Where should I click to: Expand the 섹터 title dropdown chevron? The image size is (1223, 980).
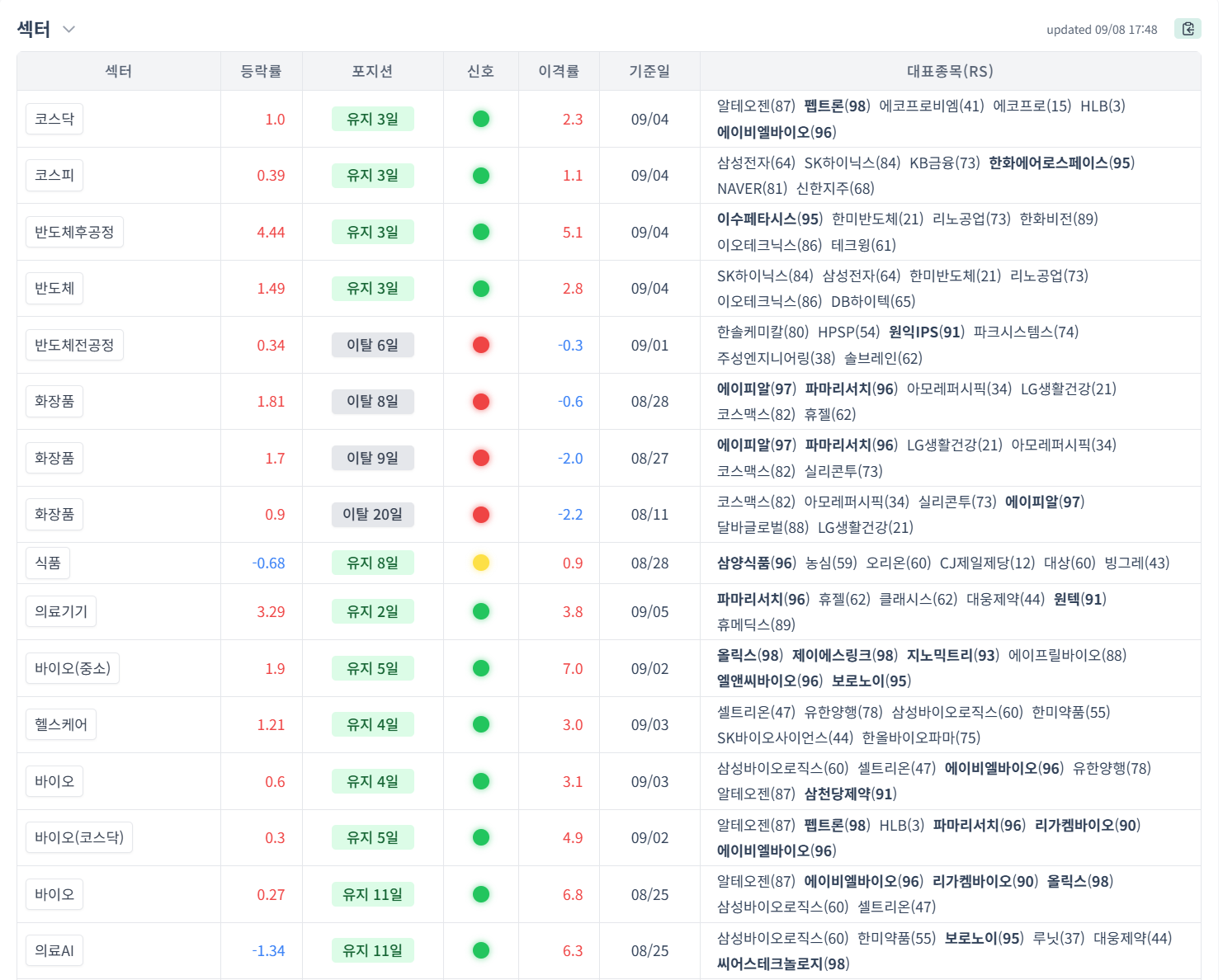[x=69, y=30]
